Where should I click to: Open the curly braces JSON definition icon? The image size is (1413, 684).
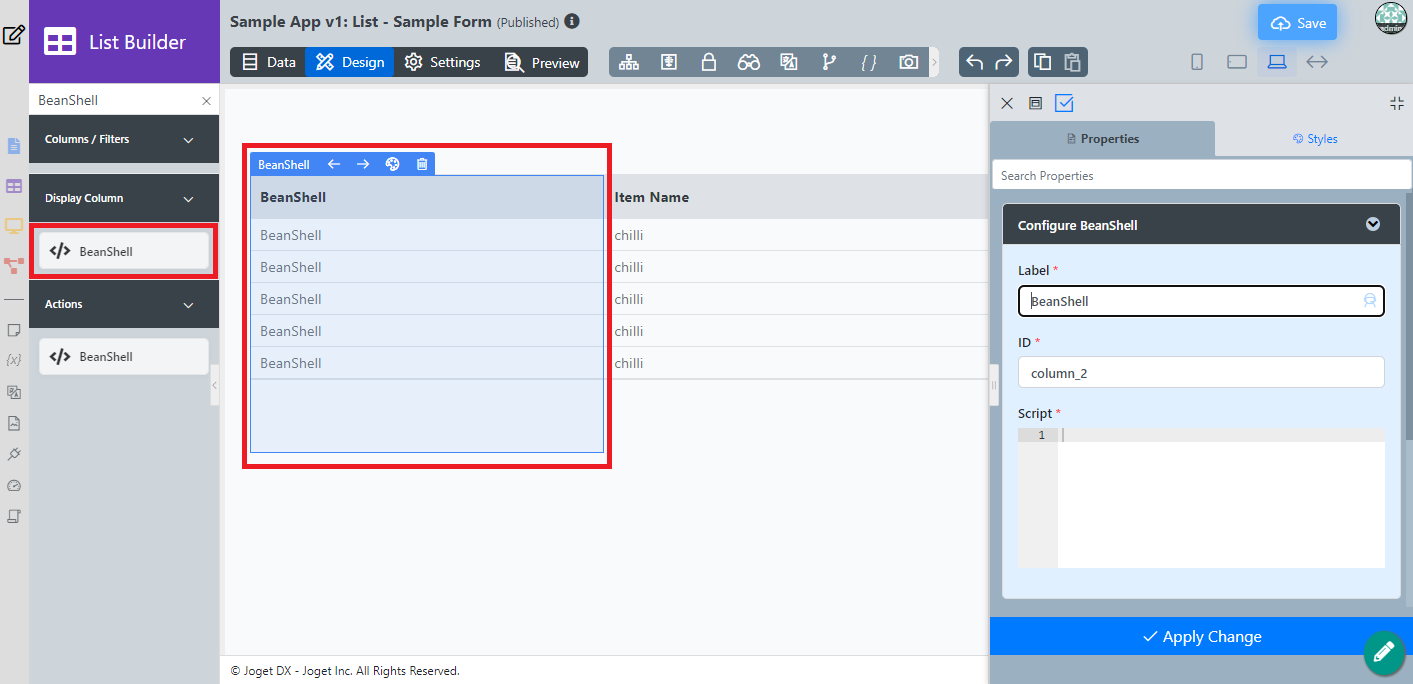(869, 62)
